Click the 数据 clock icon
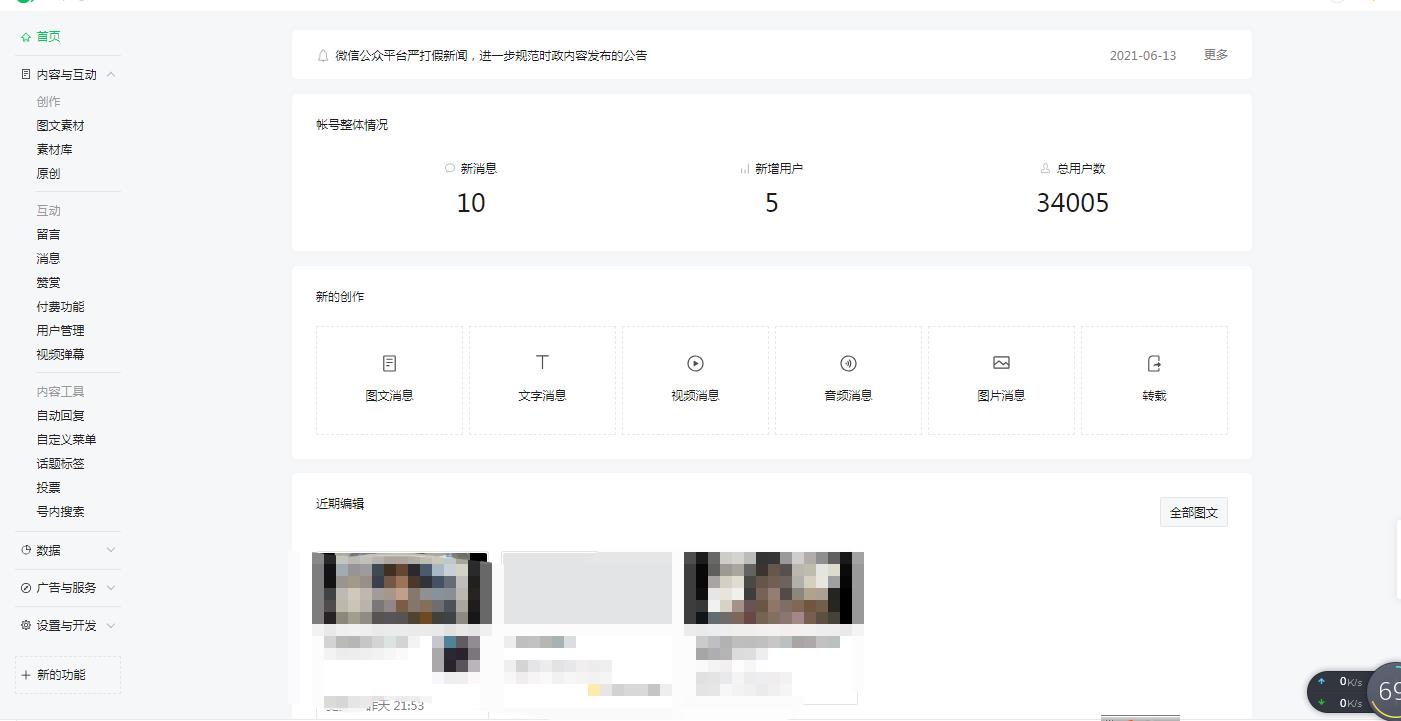Screen dimensions: 1401x721 click(26, 550)
